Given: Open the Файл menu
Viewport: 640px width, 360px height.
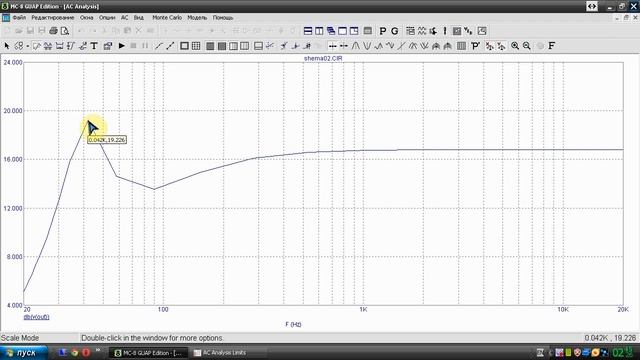Looking at the screenshot, I should pos(19,18).
